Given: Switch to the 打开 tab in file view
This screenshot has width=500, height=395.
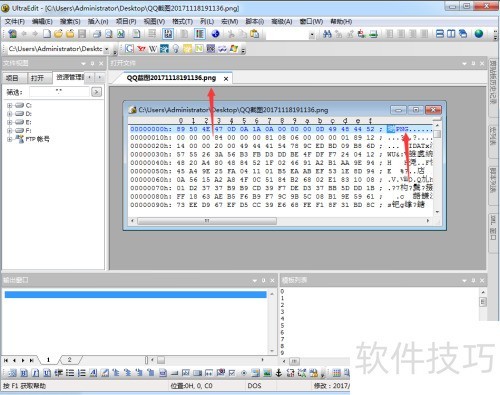Looking at the screenshot, I should coord(38,78).
